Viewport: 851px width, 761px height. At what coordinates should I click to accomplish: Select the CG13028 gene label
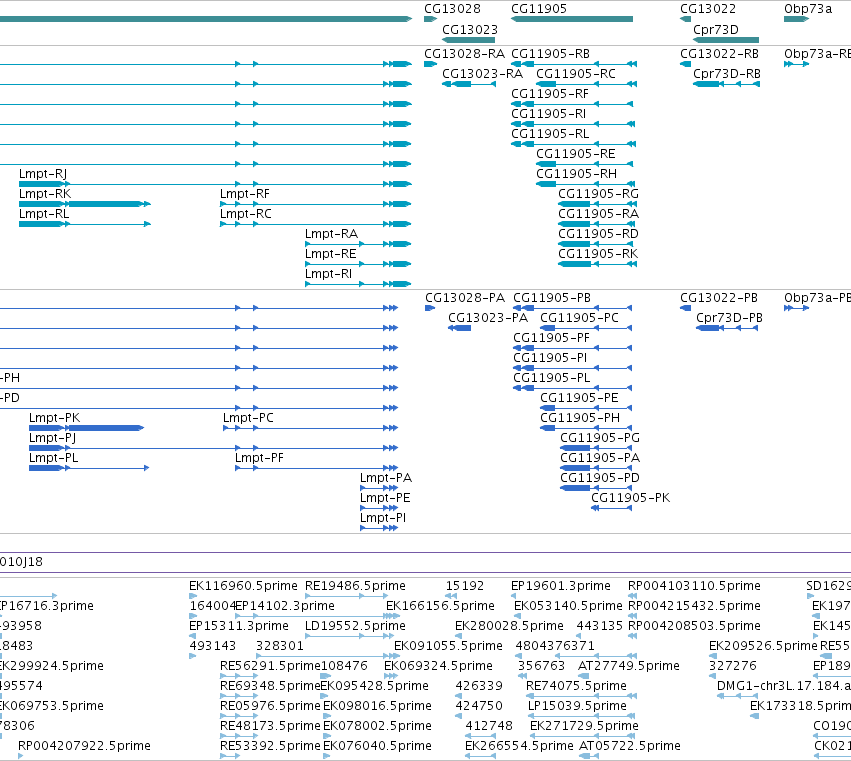[452, 9]
